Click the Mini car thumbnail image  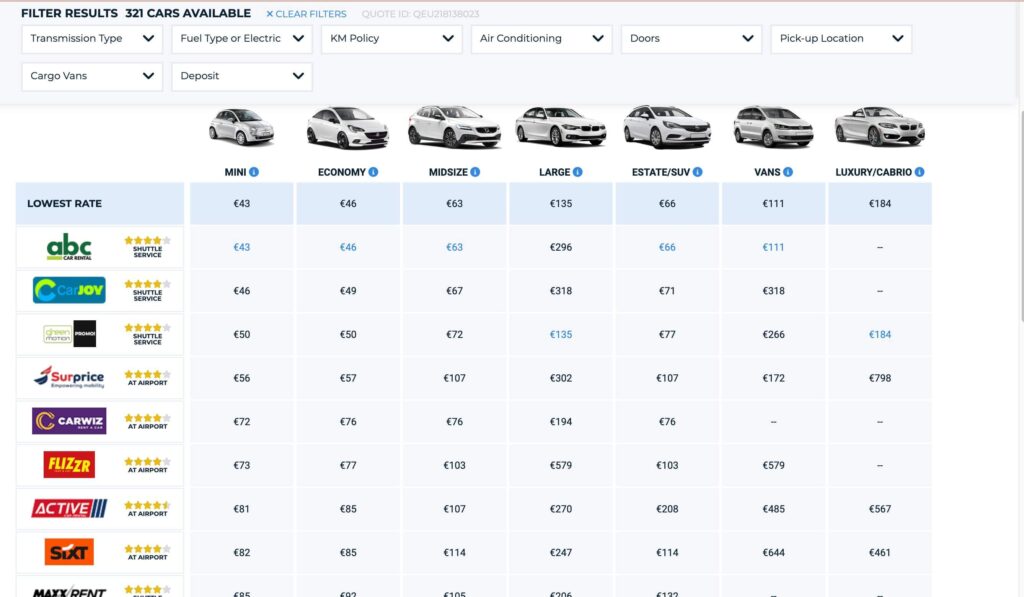point(242,127)
